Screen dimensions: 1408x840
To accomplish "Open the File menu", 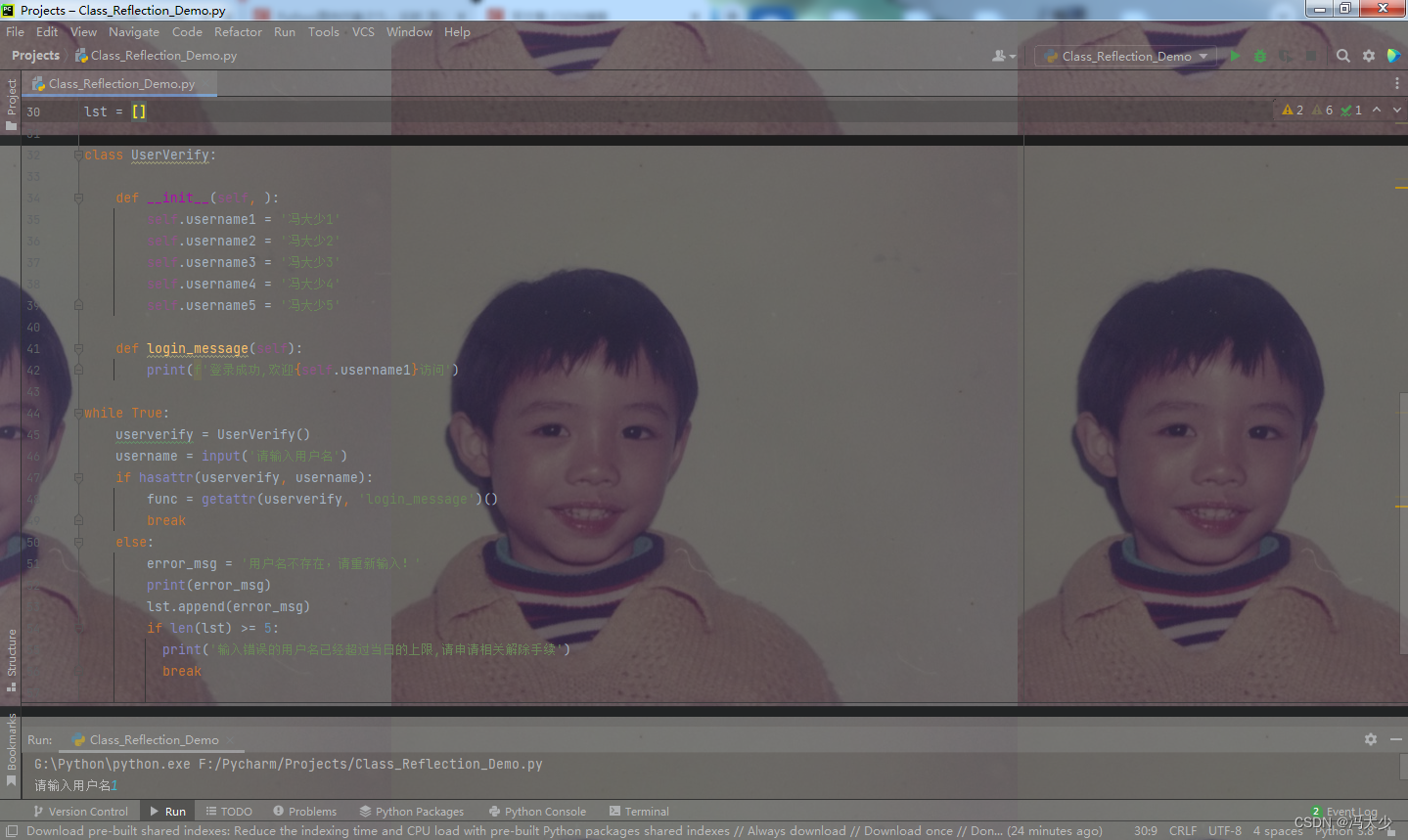I will [x=15, y=31].
